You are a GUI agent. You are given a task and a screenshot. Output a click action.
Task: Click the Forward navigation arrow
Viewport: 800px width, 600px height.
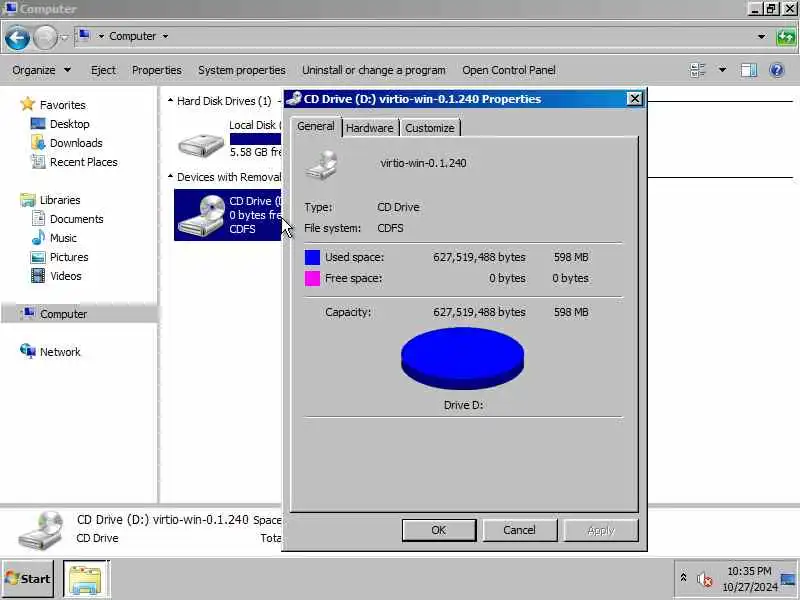(x=45, y=38)
